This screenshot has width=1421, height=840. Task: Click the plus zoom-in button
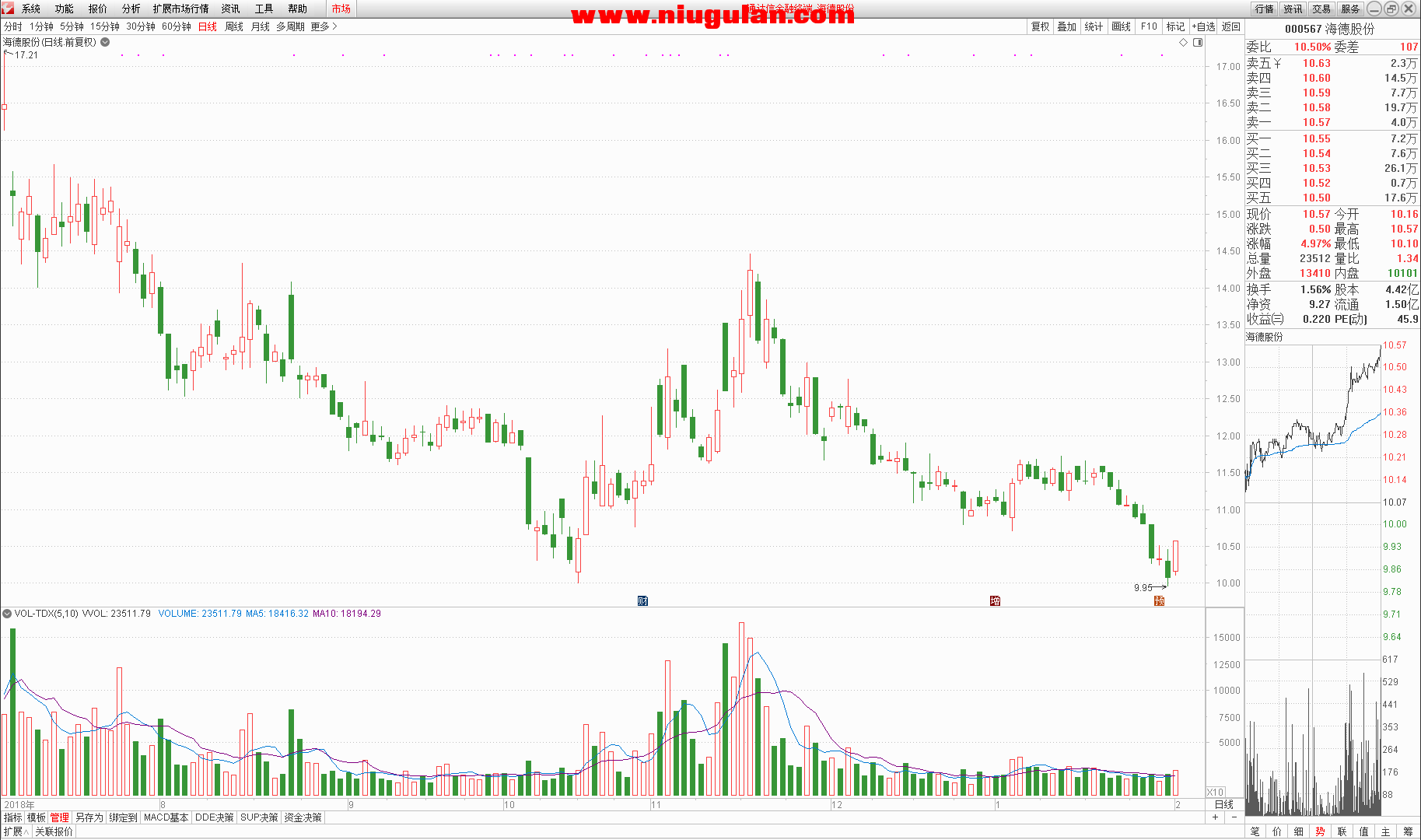tap(1216, 817)
